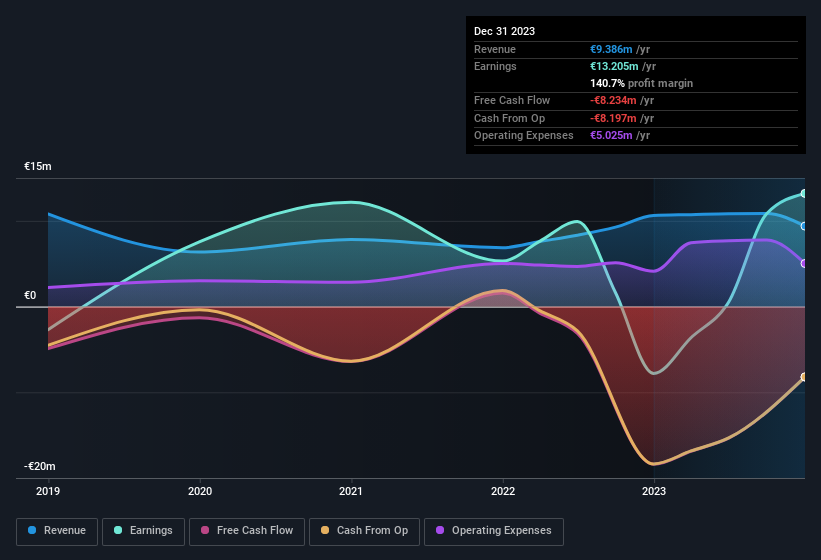Click the 2019 x-axis label
This screenshot has height=560, width=821.
pyautogui.click(x=48, y=491)
